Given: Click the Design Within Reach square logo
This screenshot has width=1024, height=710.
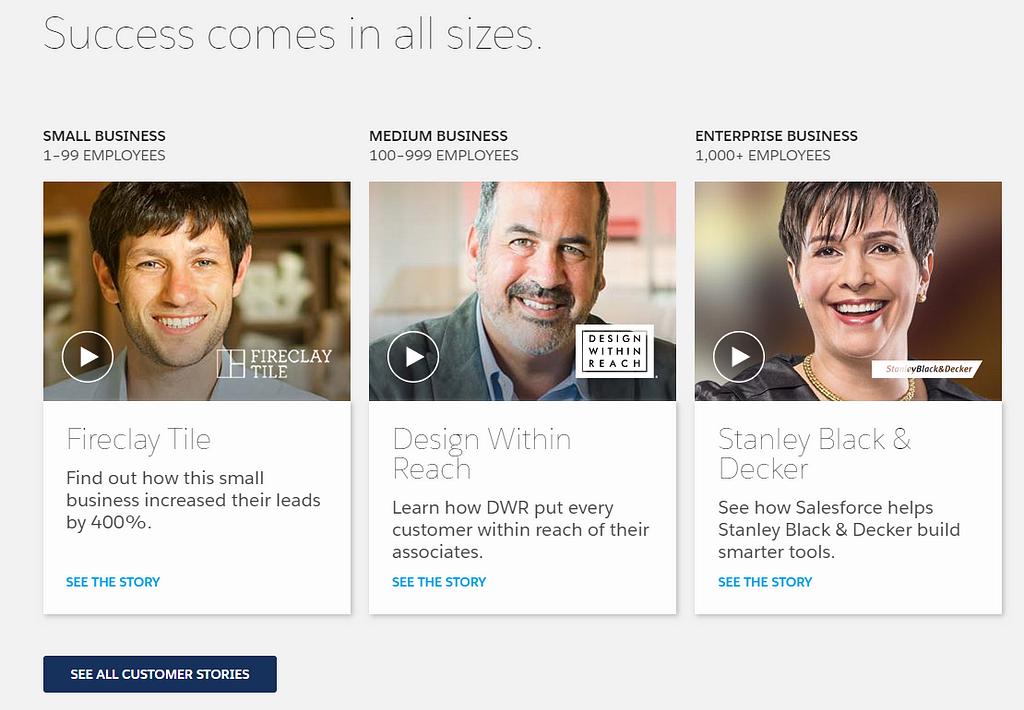Looking at the screenshot, I should tap(615, 351).
